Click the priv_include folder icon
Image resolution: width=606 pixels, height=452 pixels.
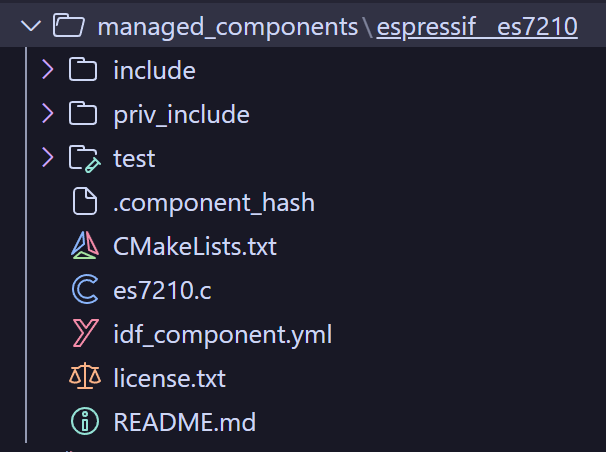pyautogui.click(x=84, y=114)
